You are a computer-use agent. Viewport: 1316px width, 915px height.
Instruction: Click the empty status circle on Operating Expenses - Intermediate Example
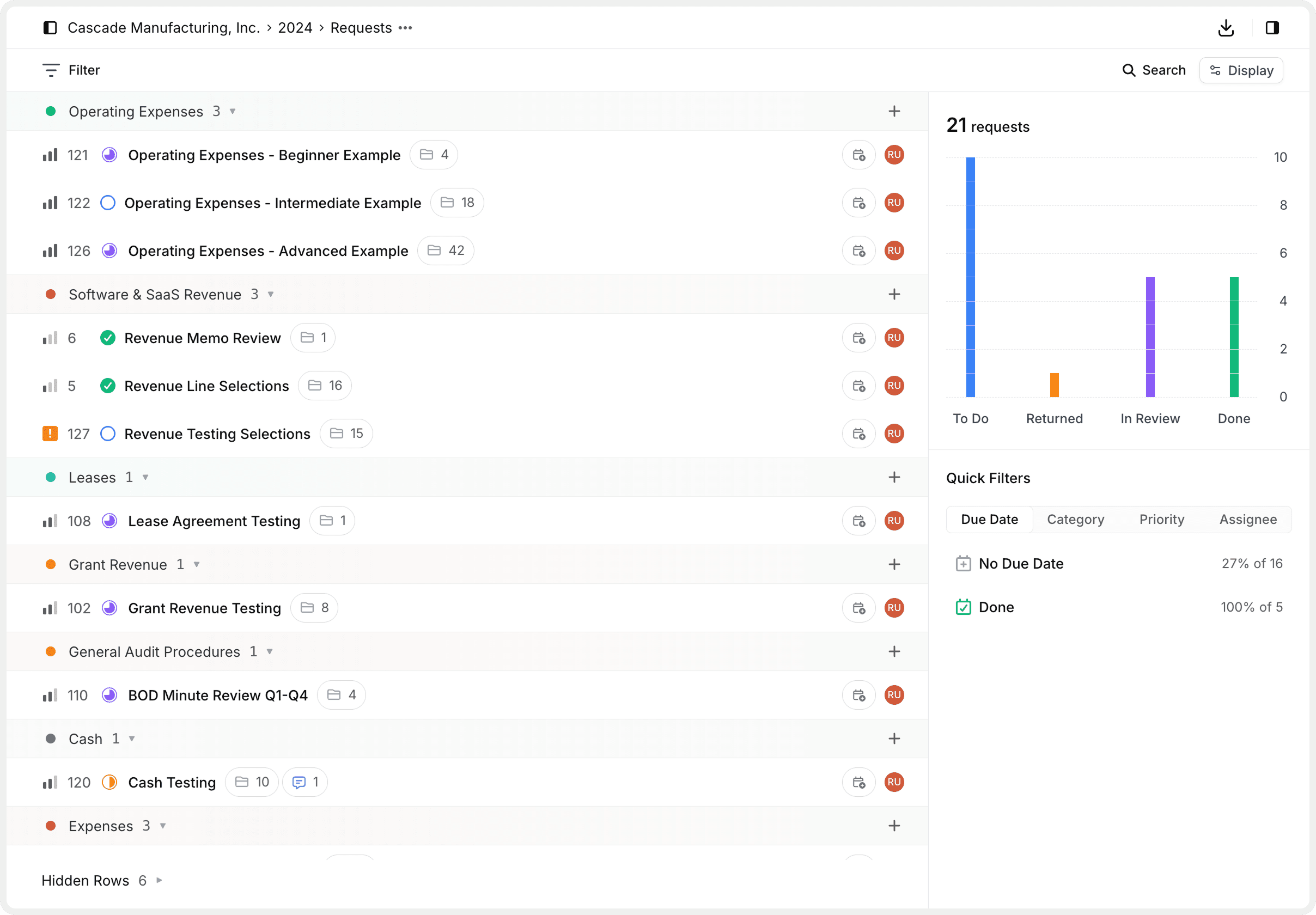coord(108,203)
